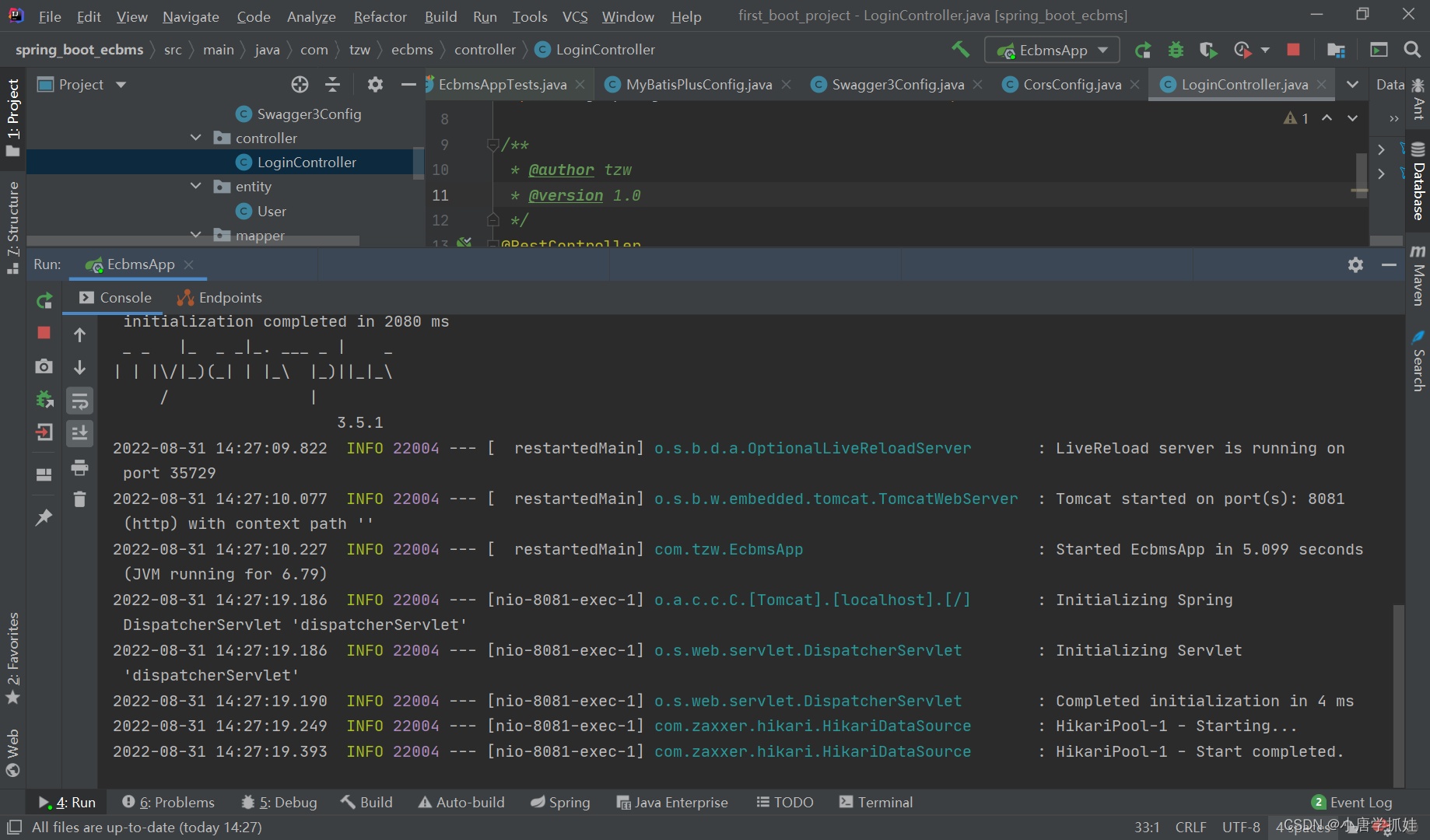Switch to Endpoints tab in Run panel
This screenshot has width=1430, height=840.
pos(219,298)
